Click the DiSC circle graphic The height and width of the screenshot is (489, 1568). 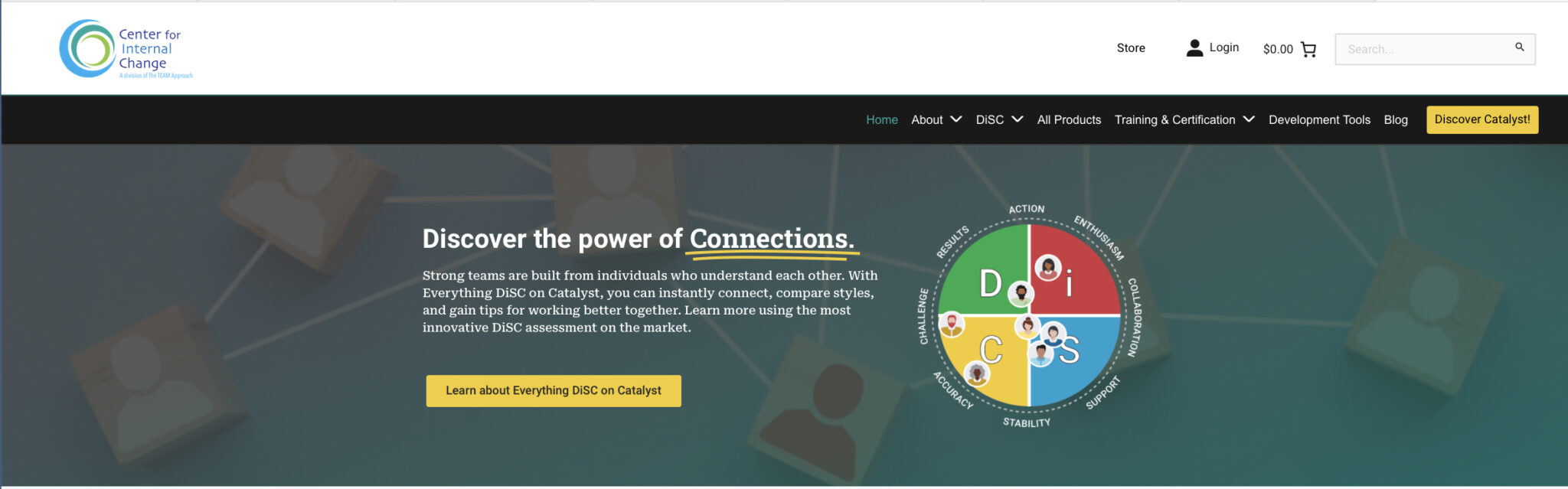tap(1029, 315)
